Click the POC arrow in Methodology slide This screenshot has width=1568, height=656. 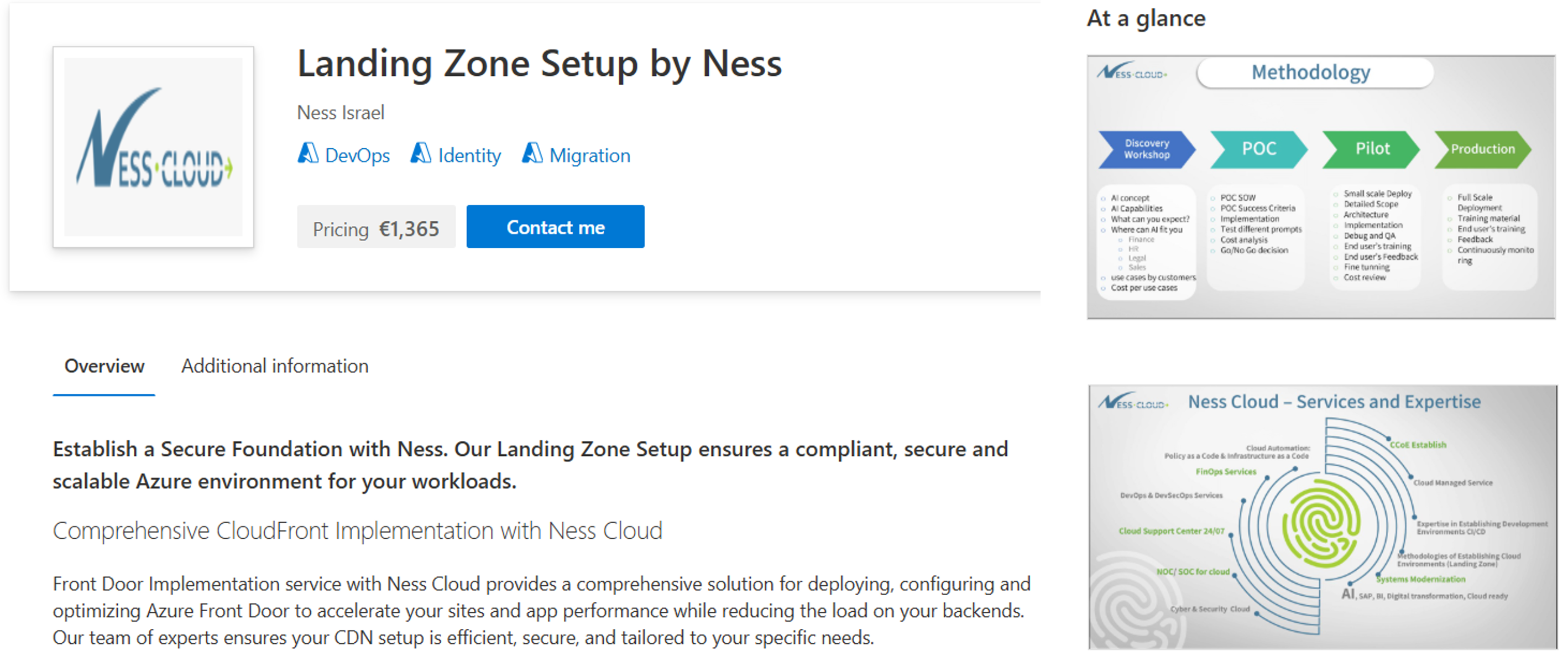click(x=1258, y=149)
